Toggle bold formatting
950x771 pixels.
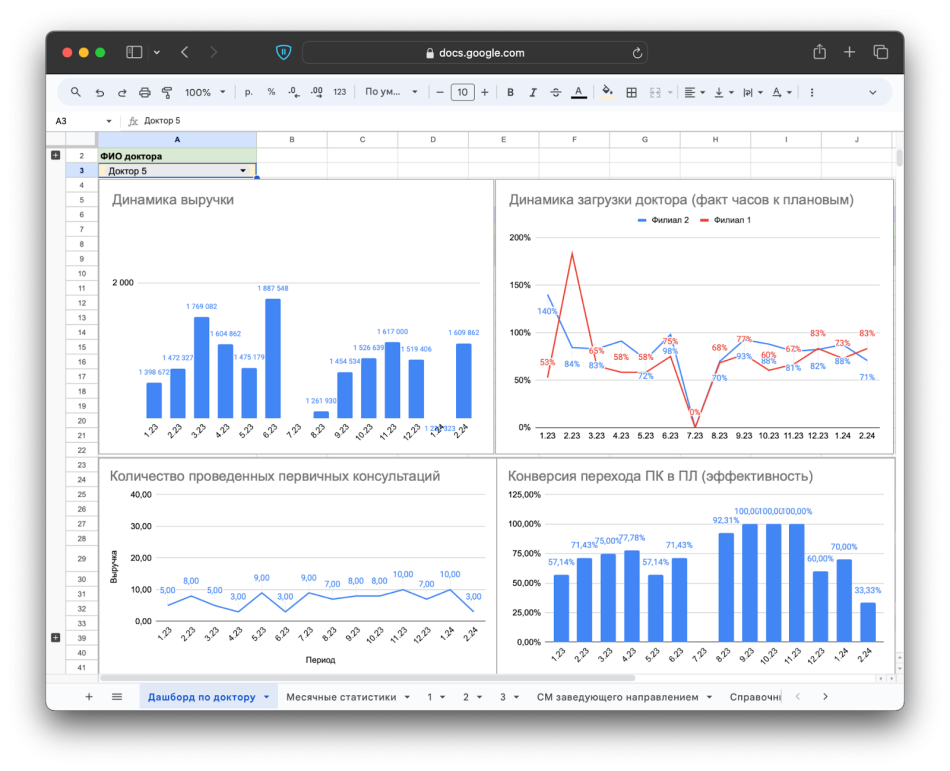pos(510,92)
